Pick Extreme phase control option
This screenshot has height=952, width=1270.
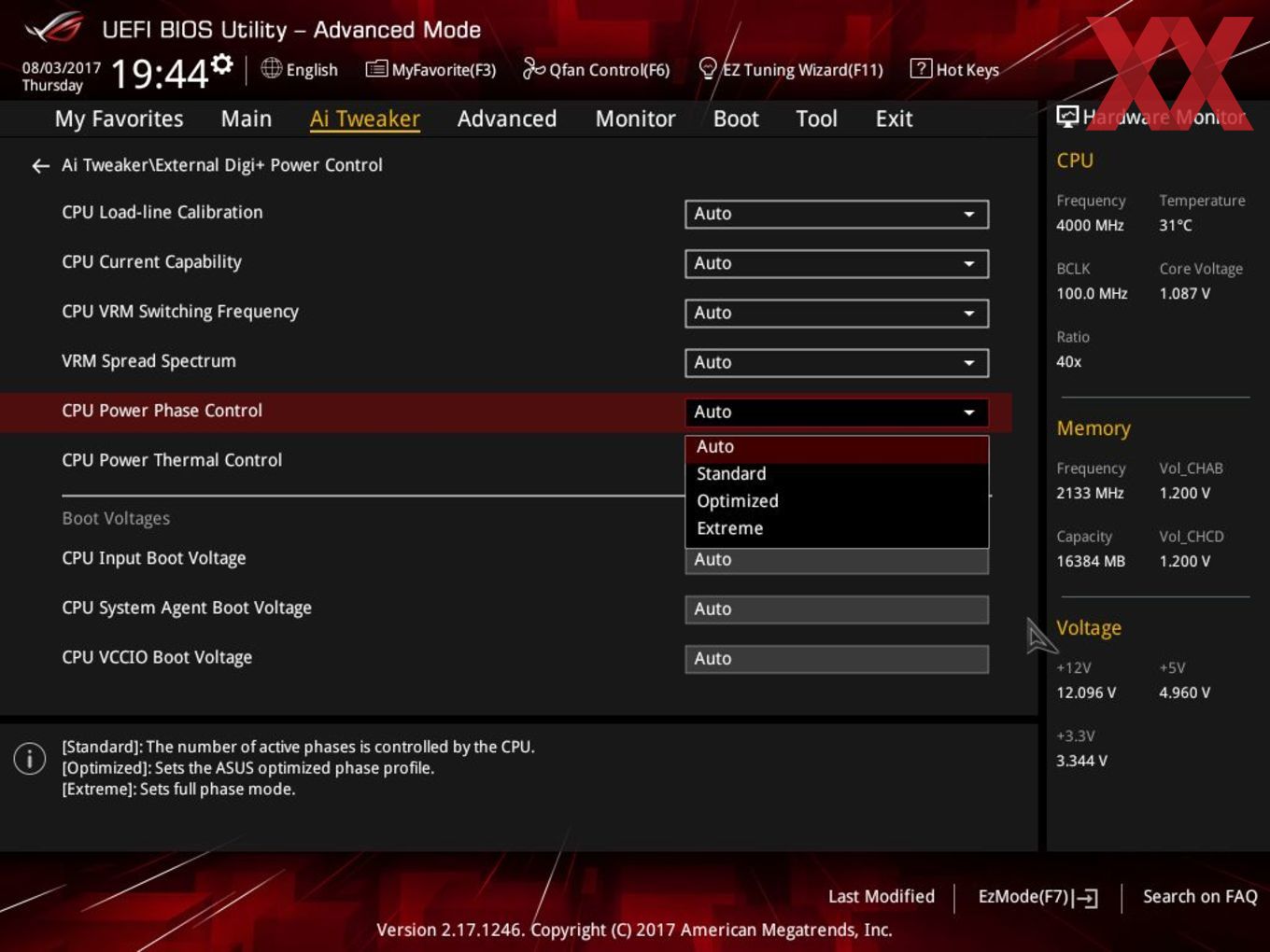point(837,528)
